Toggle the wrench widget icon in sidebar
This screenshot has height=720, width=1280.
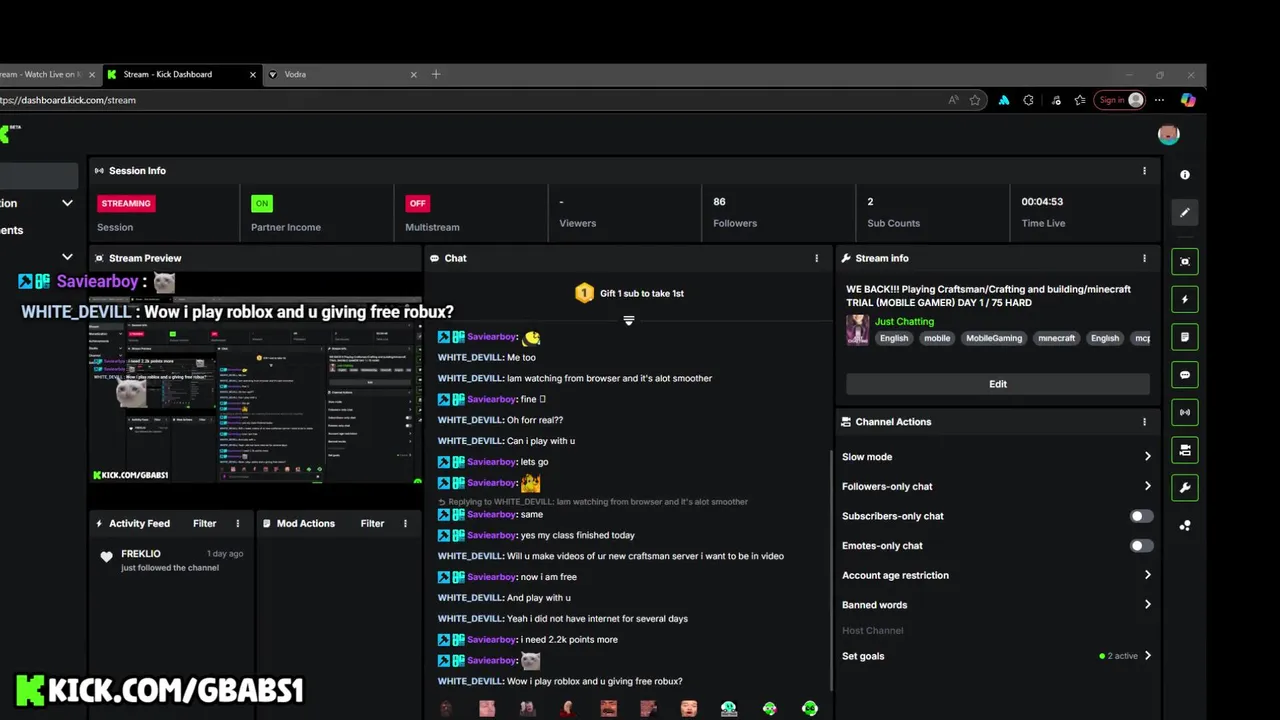1185,487
